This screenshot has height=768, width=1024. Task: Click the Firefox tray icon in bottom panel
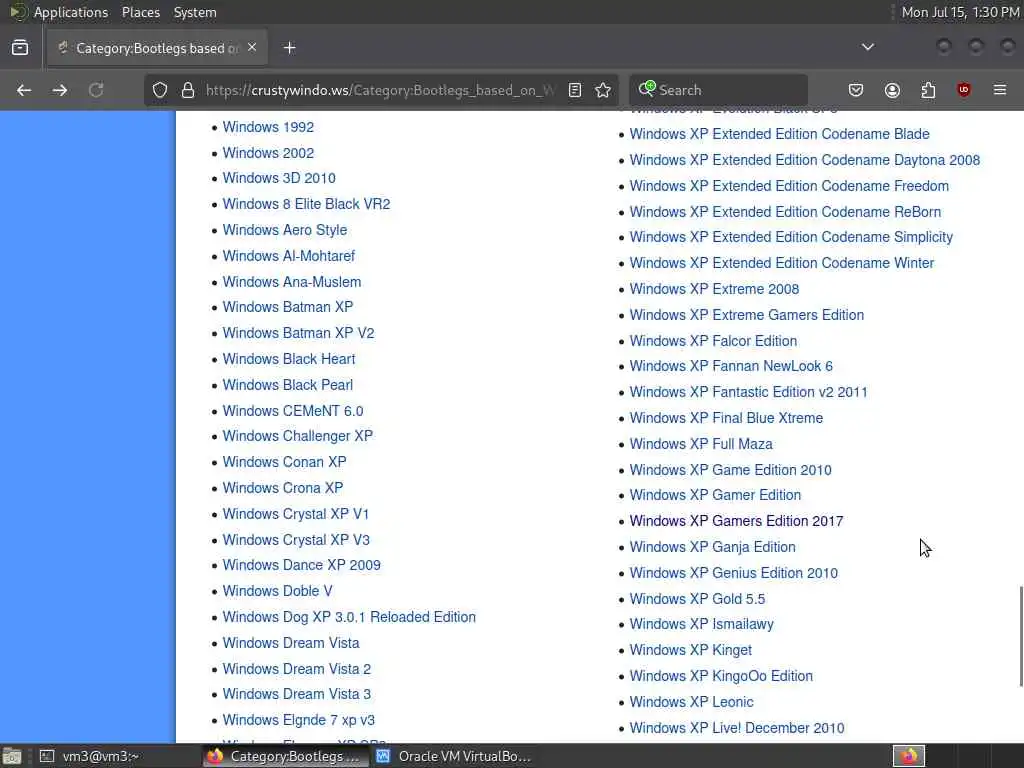[x=909, y=756]
